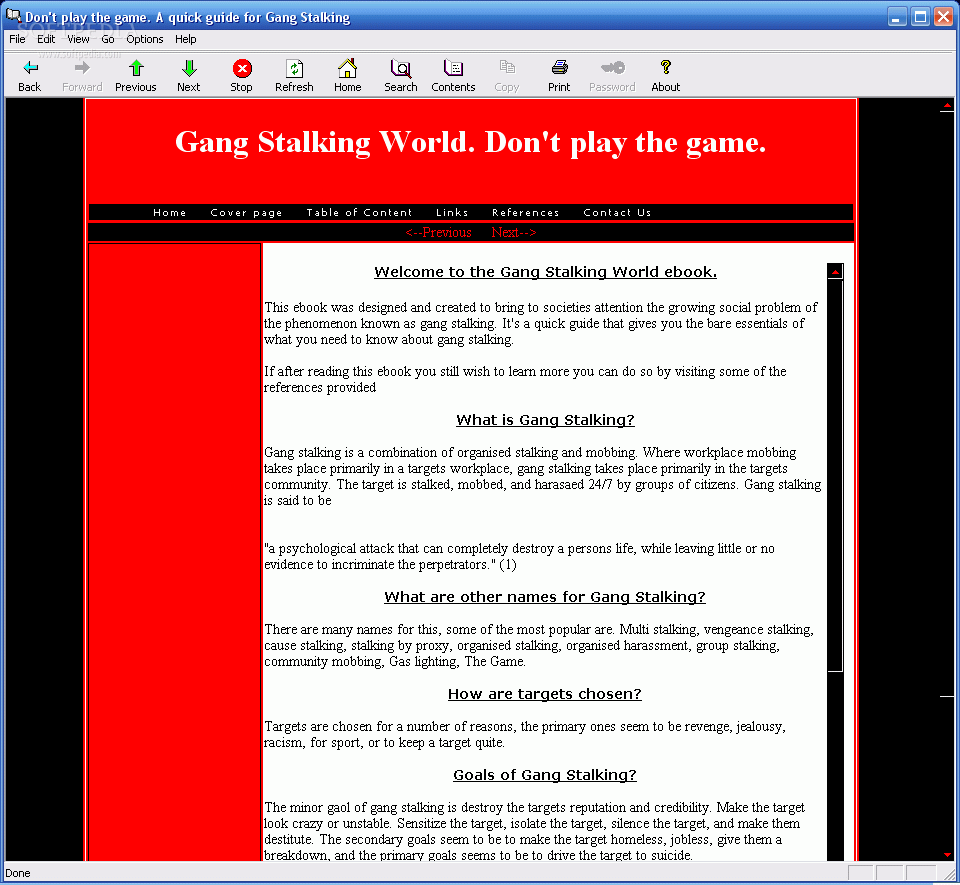
Task: Print the ebook with the printer icon
Action: tap(559, 67)
